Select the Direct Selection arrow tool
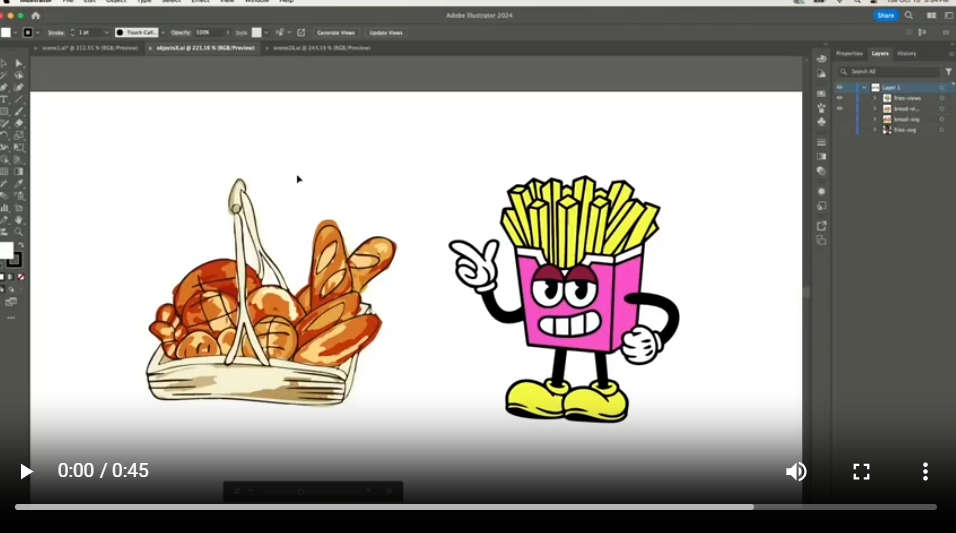 (19, 63)
